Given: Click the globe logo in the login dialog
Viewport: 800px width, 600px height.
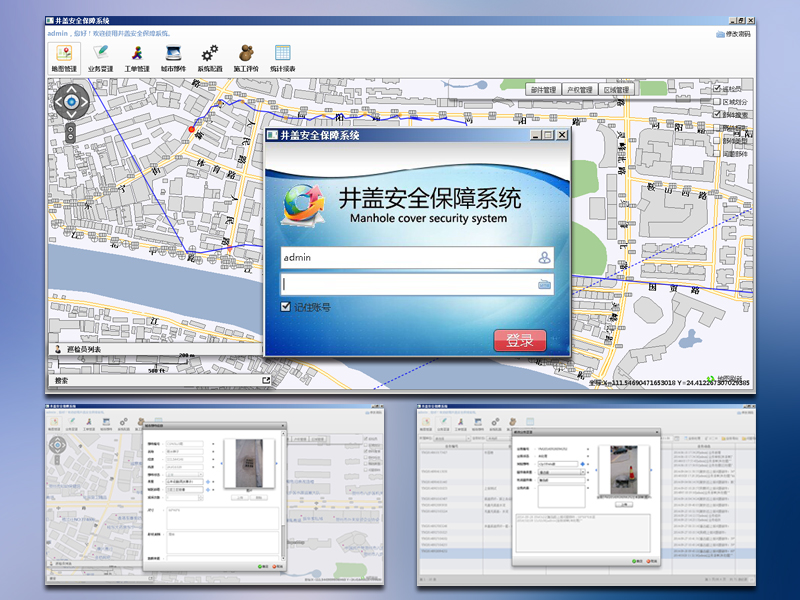Looking at the screenshot, I should point(304,205).
